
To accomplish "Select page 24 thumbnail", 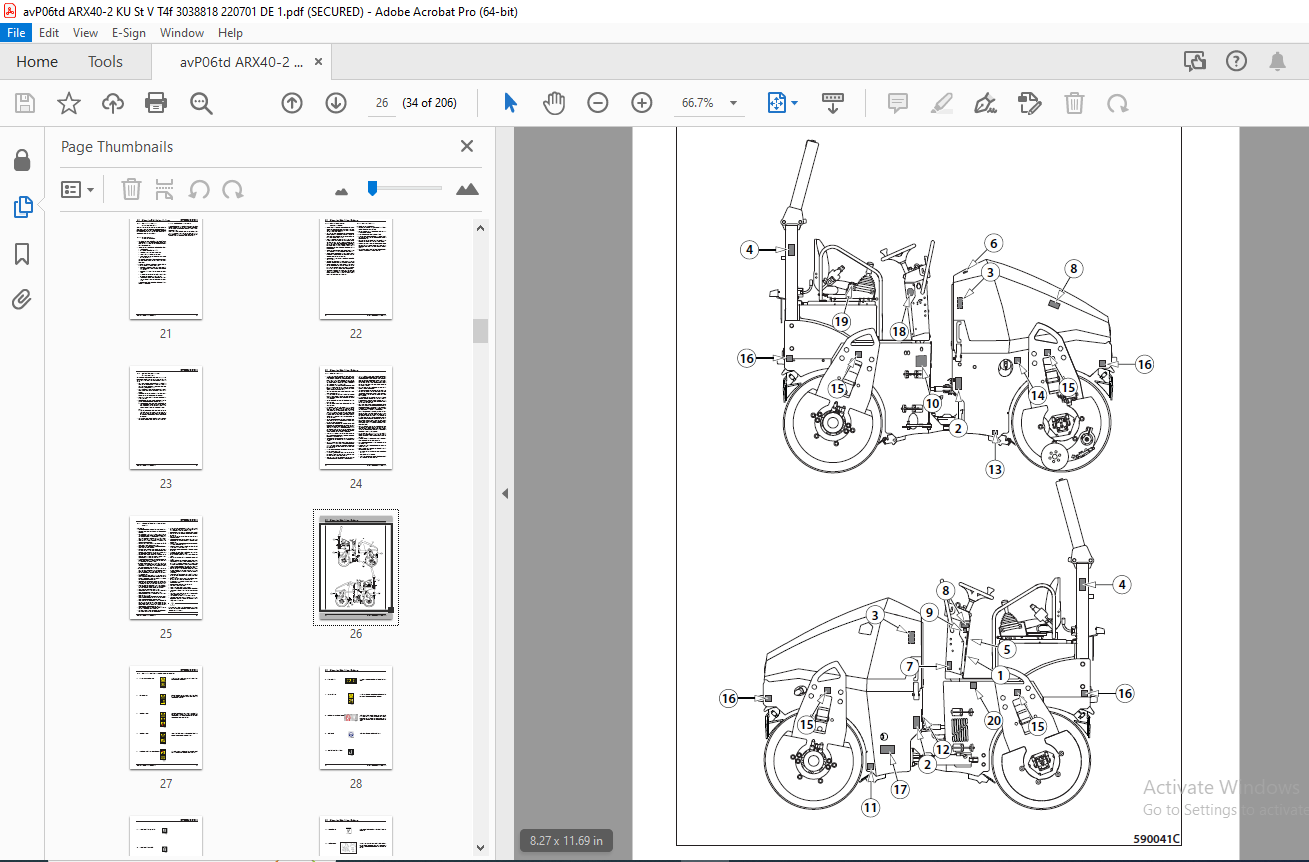I will point(356,418).
